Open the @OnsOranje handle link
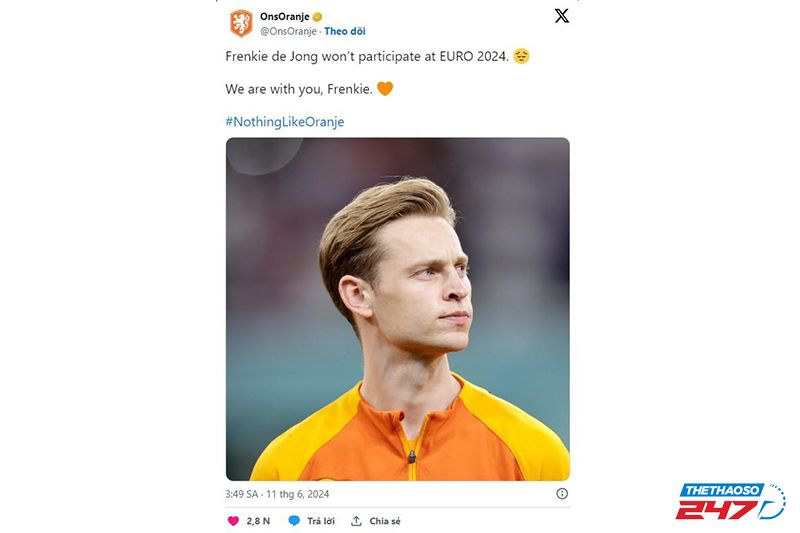800x533 pixels. [287, 31]
